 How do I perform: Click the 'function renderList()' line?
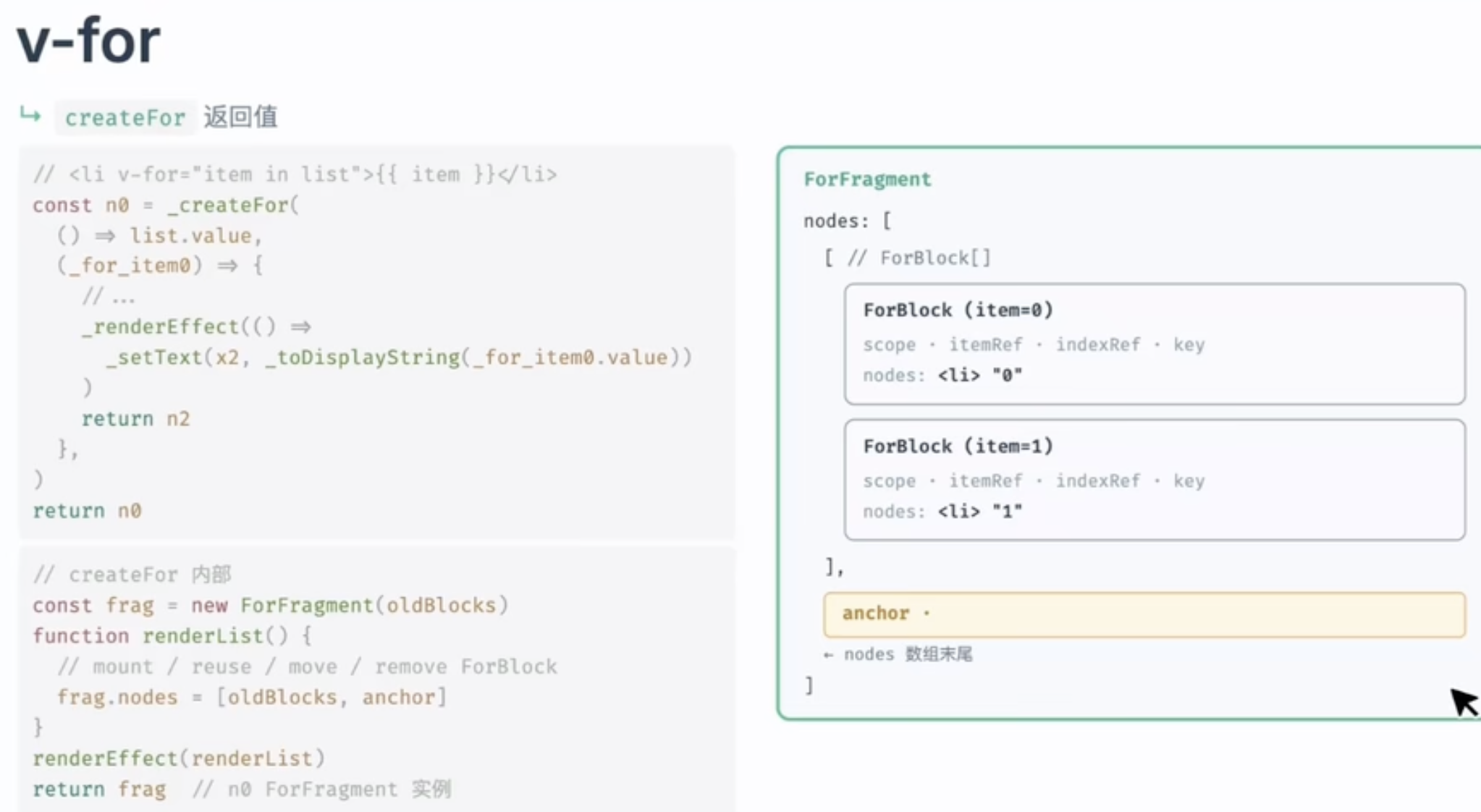click(x=172, y=636)
